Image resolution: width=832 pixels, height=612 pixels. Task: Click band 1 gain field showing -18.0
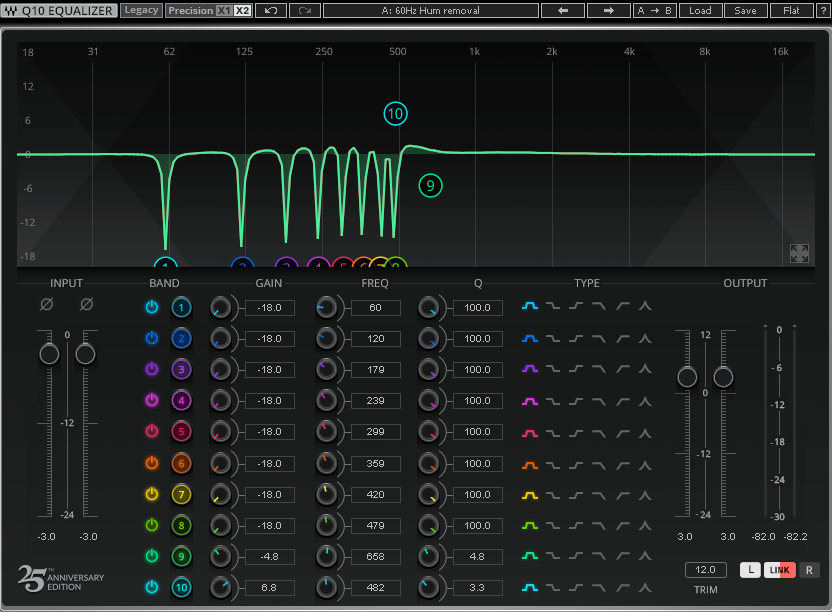click(x=270, y=308)
